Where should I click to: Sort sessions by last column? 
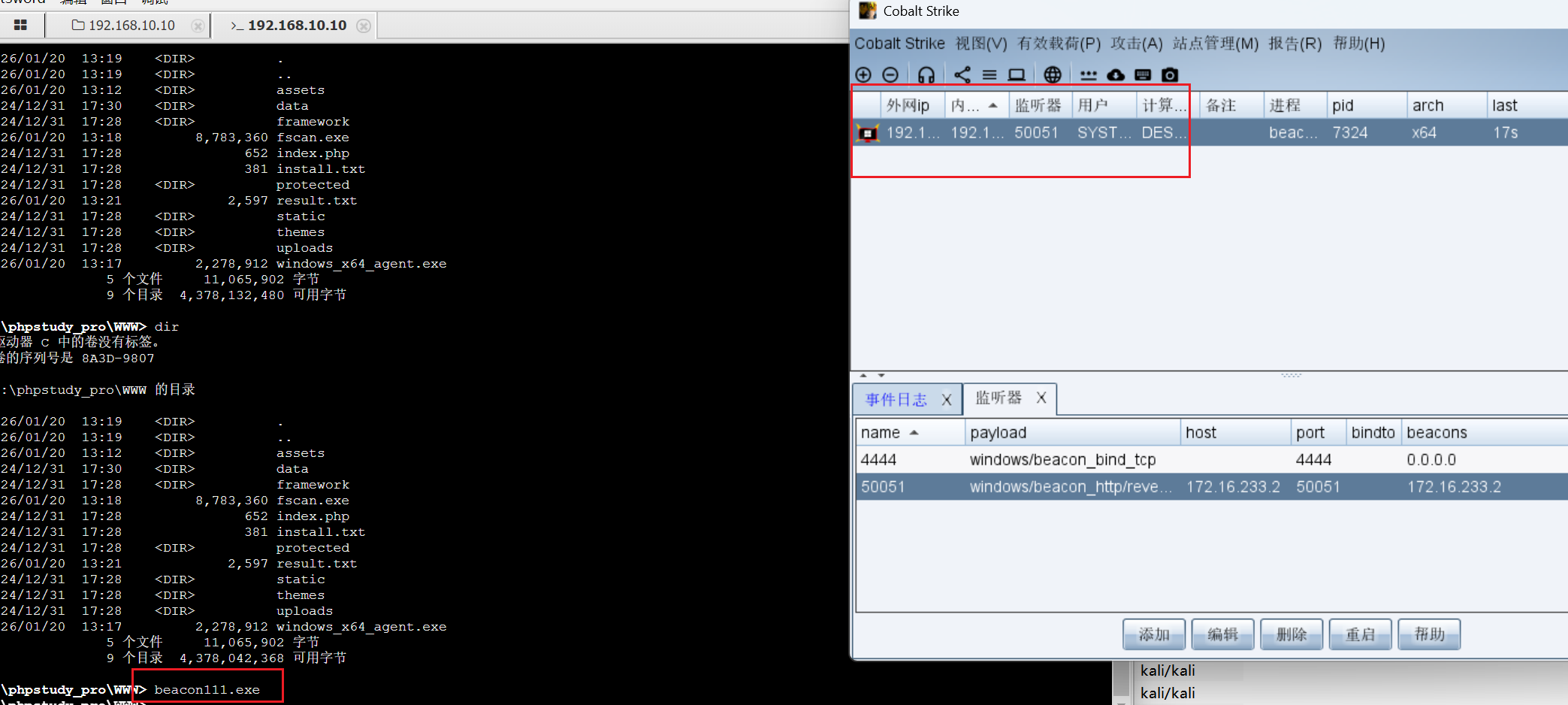tap(1527, 105)
